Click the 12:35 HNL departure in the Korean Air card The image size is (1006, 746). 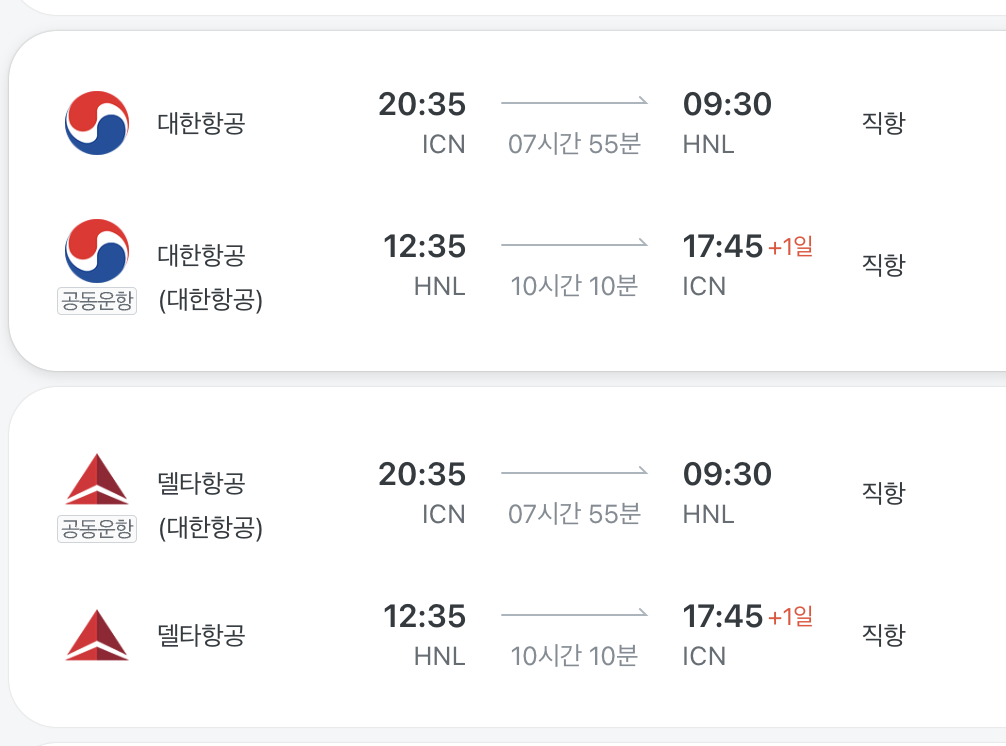[x=425, y=246]
